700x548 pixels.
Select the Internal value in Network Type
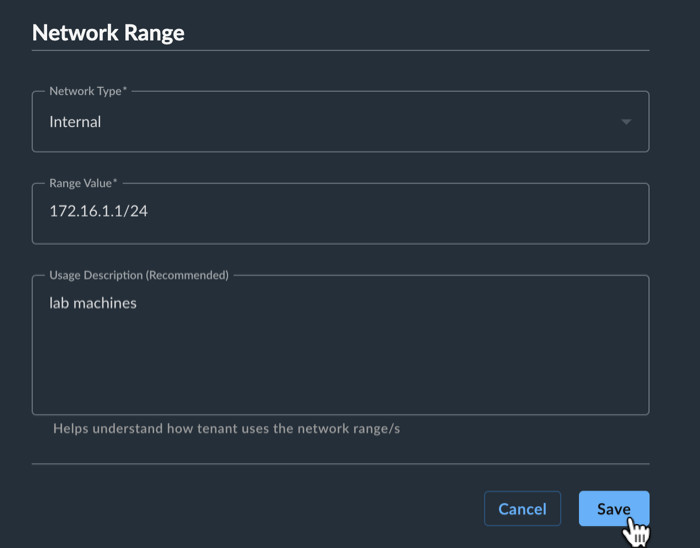tap(75, 122)
